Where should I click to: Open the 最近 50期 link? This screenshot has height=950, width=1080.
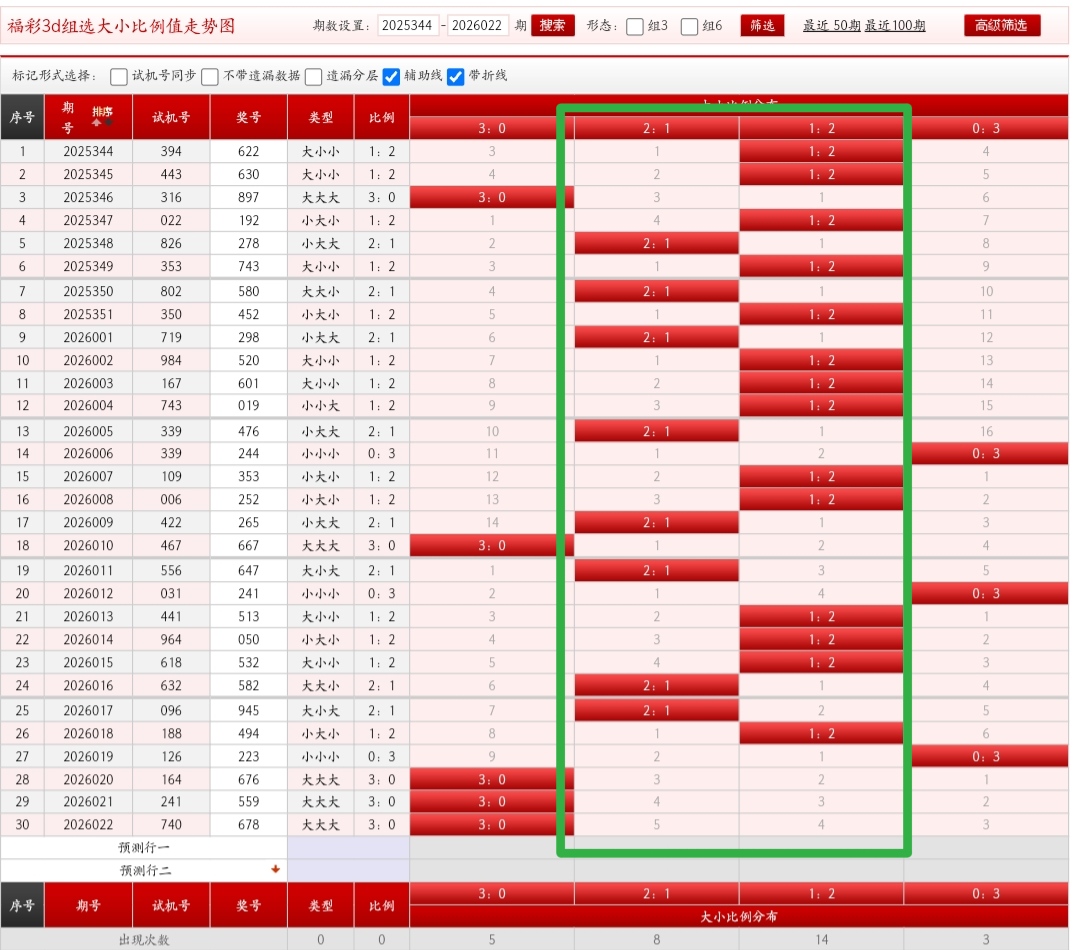point(831,26)
